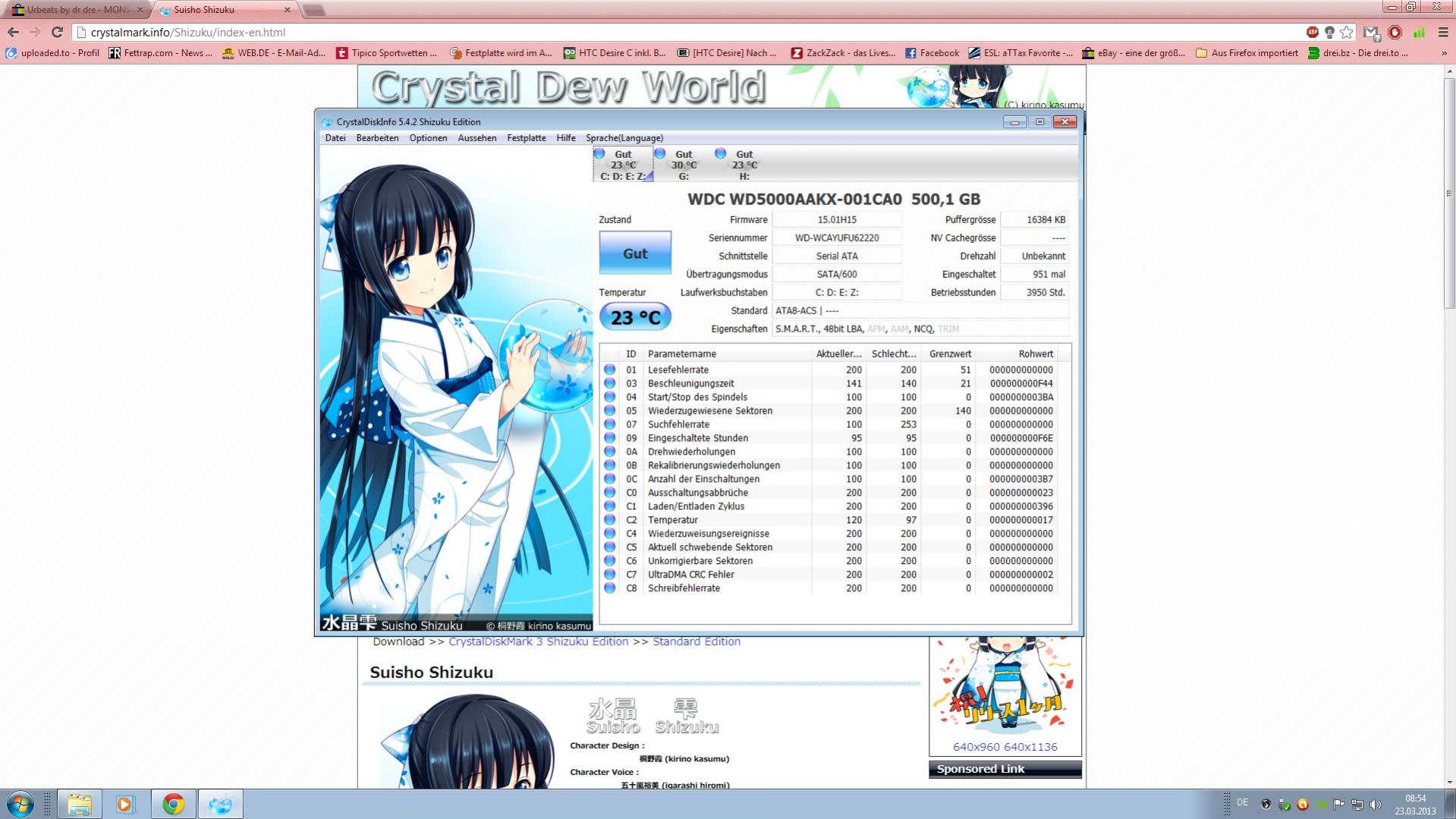Image resolution: width=1456 pixels, height=819 pixels.
Task: Open the Chrome hamburger menu
Action: [x=1443, y=32]
